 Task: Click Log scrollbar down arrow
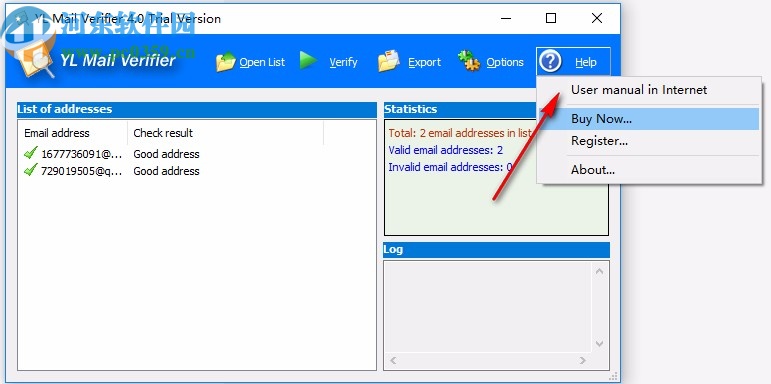click(x=599, y=344)
